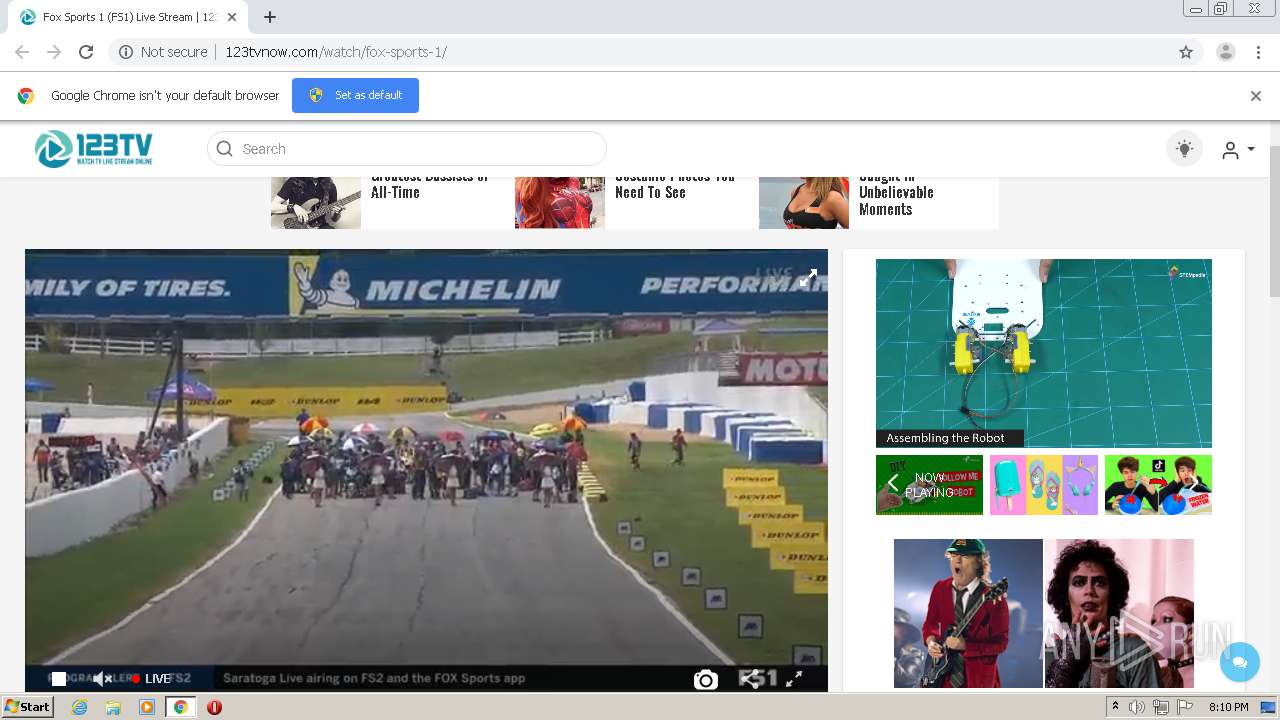Open File Explorer from taskbar

[113, 707]
